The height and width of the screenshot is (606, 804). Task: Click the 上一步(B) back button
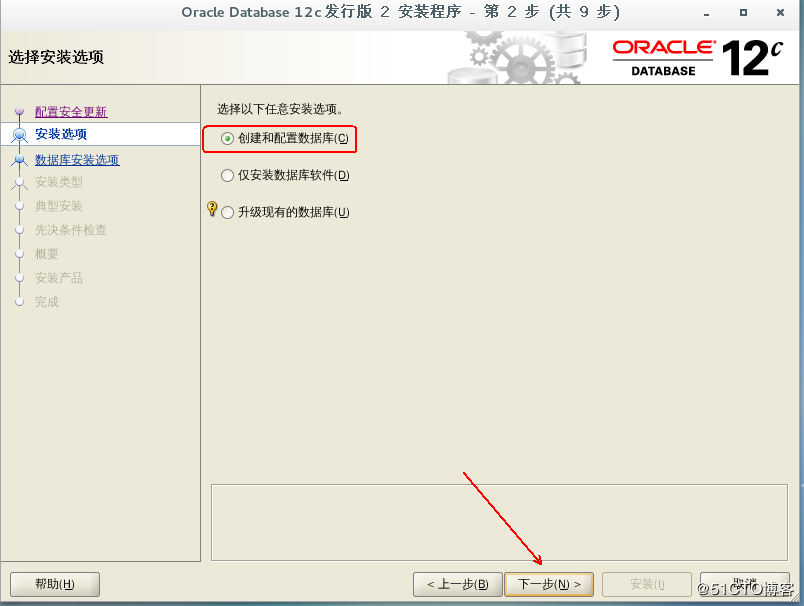457,584
